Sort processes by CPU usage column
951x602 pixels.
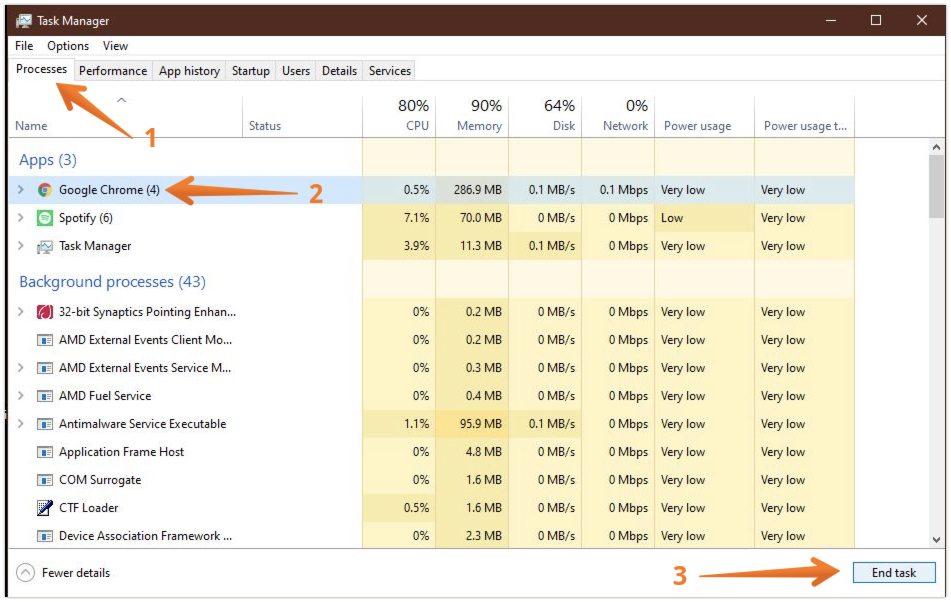coord(413,115)
